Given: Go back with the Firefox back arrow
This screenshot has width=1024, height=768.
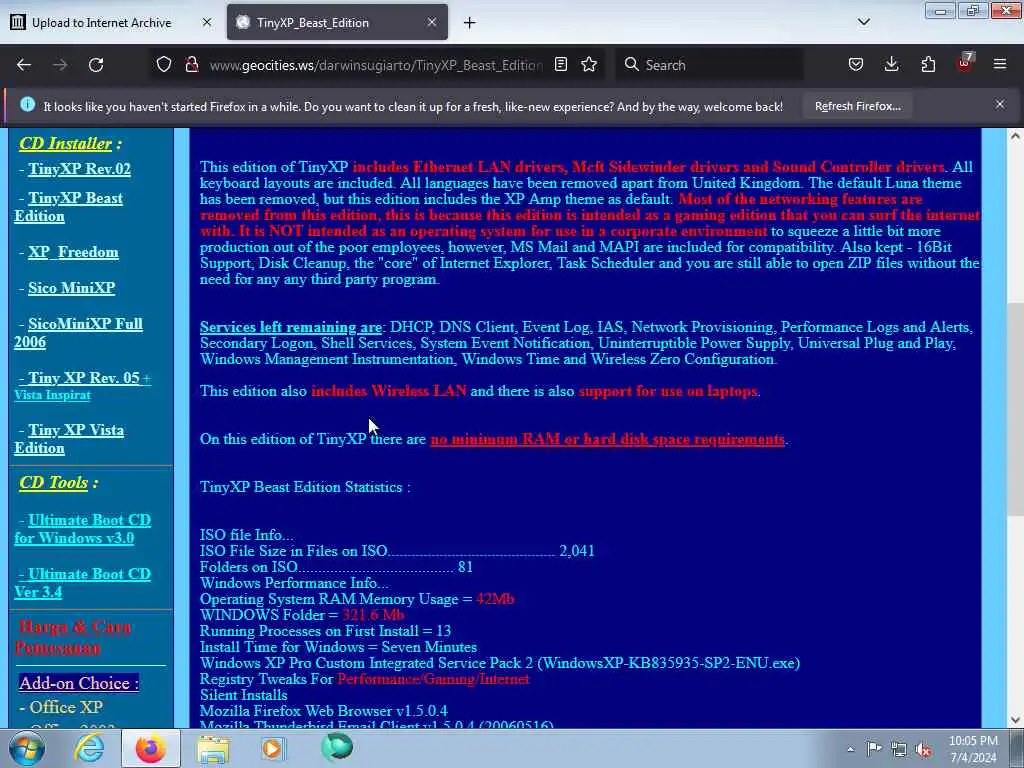Looking at the screenshot, I should [24, 65].
